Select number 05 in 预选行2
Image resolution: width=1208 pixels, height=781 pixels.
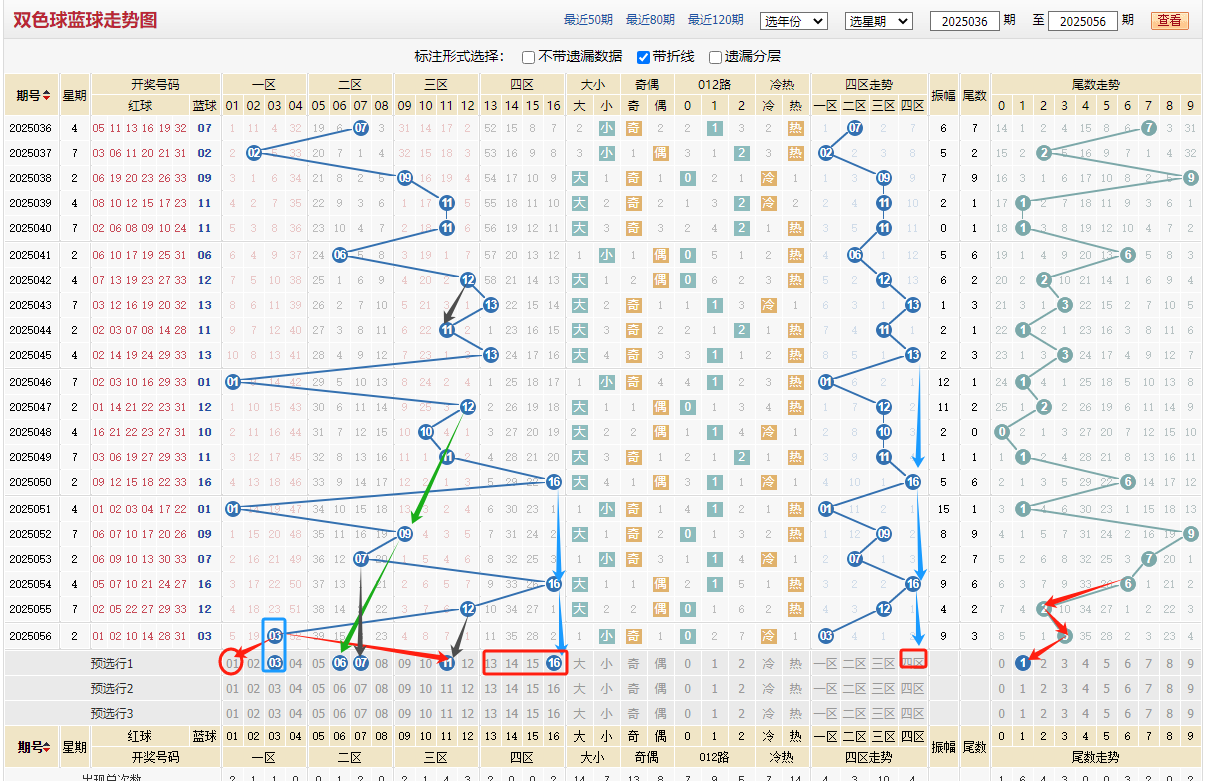click(x=318, y=688)
